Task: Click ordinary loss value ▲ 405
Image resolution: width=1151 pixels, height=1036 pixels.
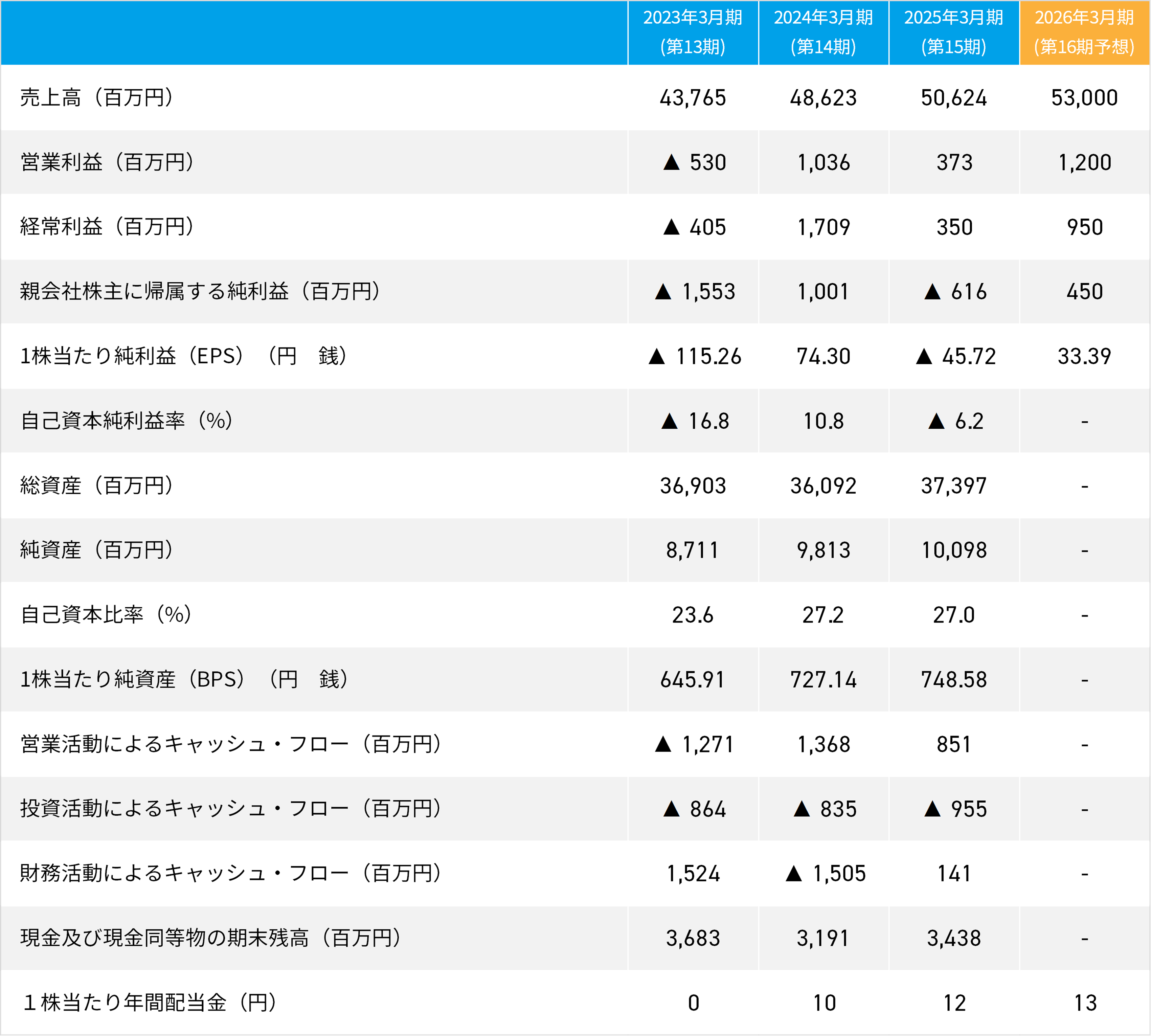Action: point(695,228)
